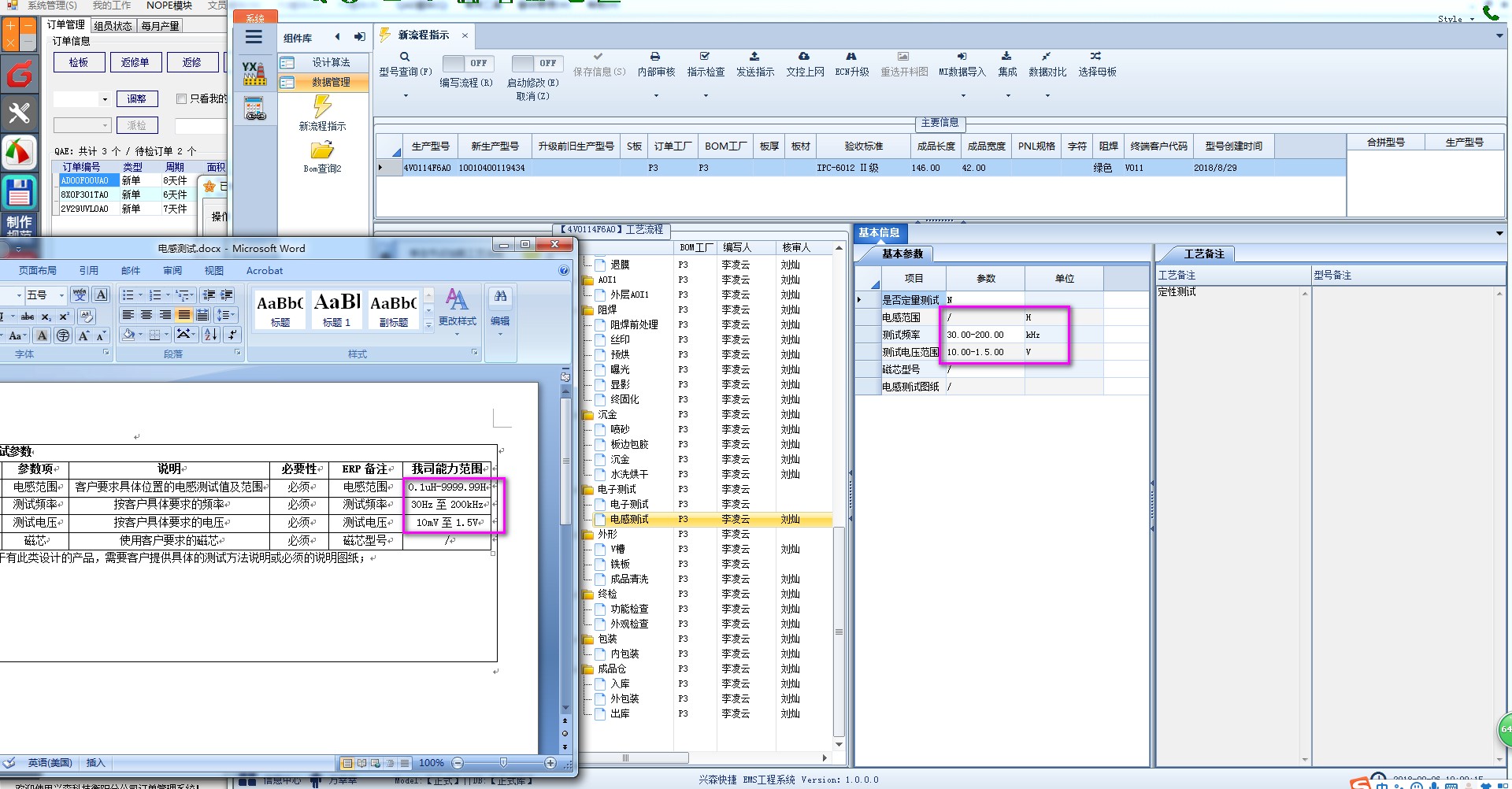Click the floppy disk save icon on the left
Screen dimensions: 1512x789
click(20, 193)
